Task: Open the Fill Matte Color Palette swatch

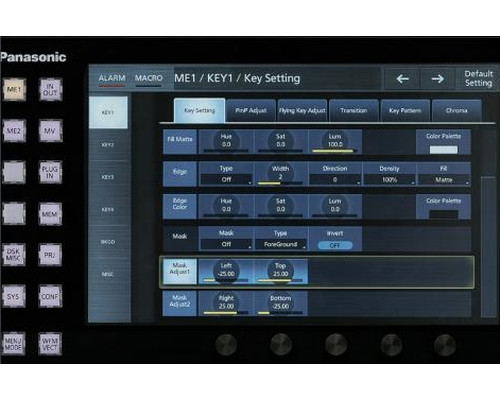Action: [x=443, y=149]
